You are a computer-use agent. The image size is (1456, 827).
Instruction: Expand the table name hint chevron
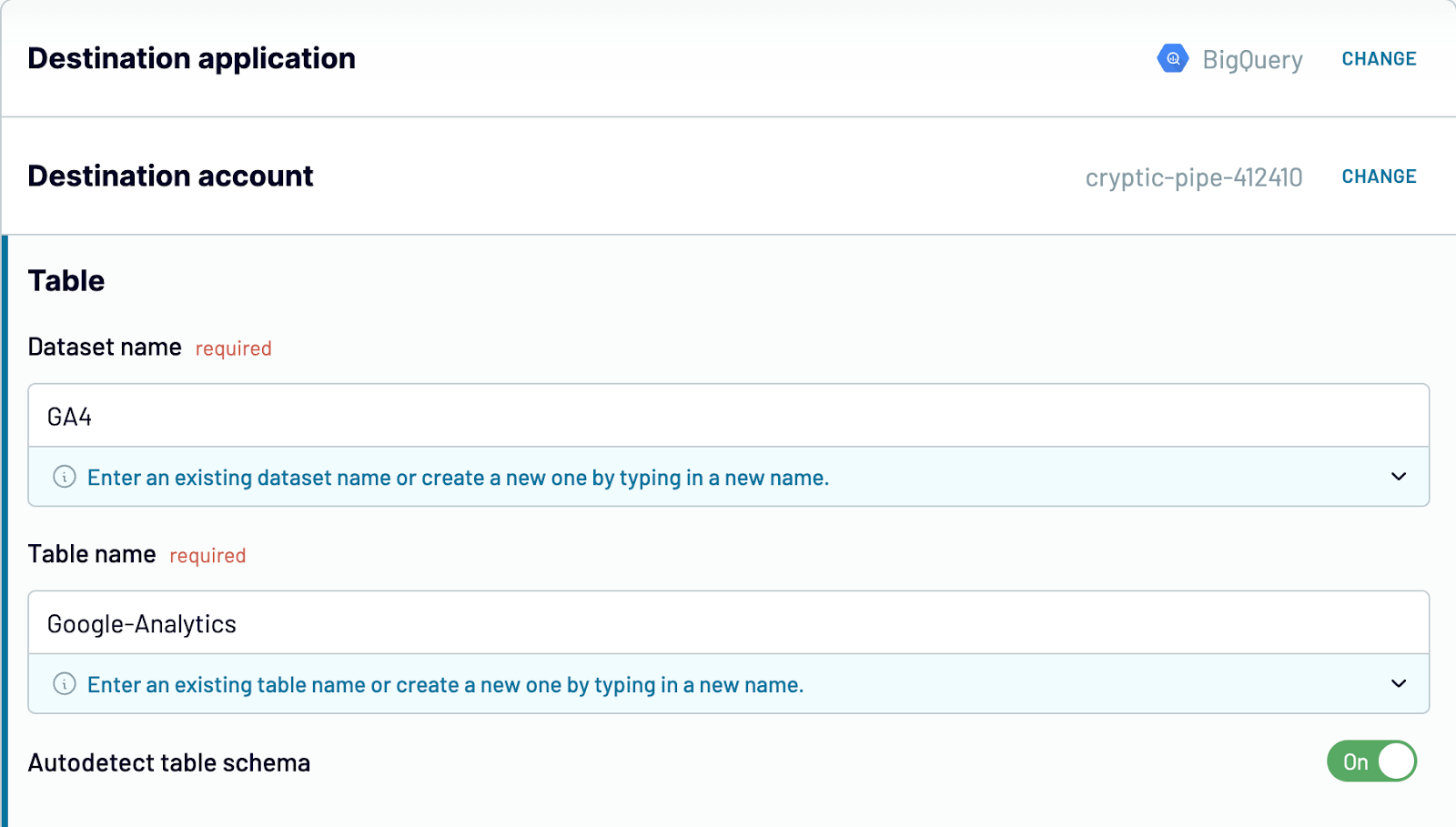tap(1399, 684)
